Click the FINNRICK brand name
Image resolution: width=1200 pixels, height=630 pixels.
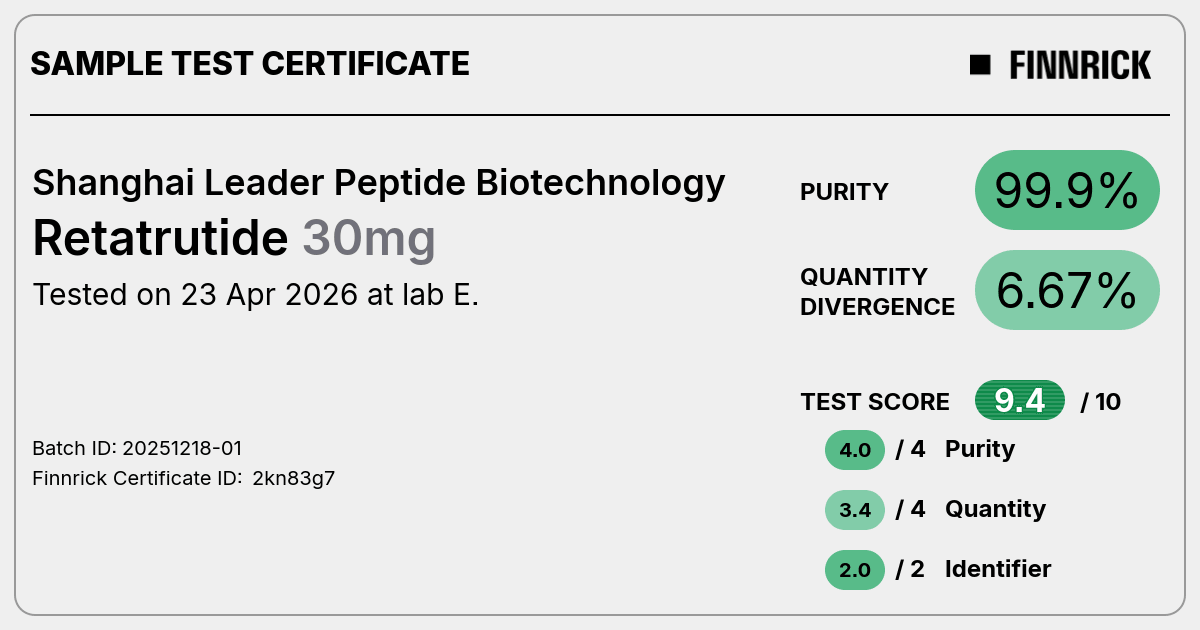1080,65
